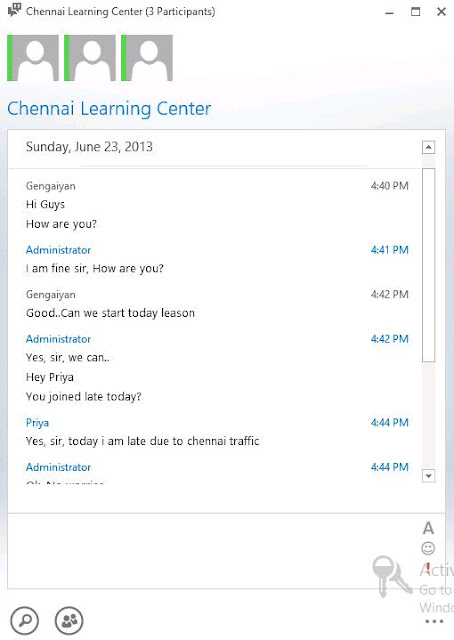Click in the message input box
The image size is (454, 640).
[212, 551]
